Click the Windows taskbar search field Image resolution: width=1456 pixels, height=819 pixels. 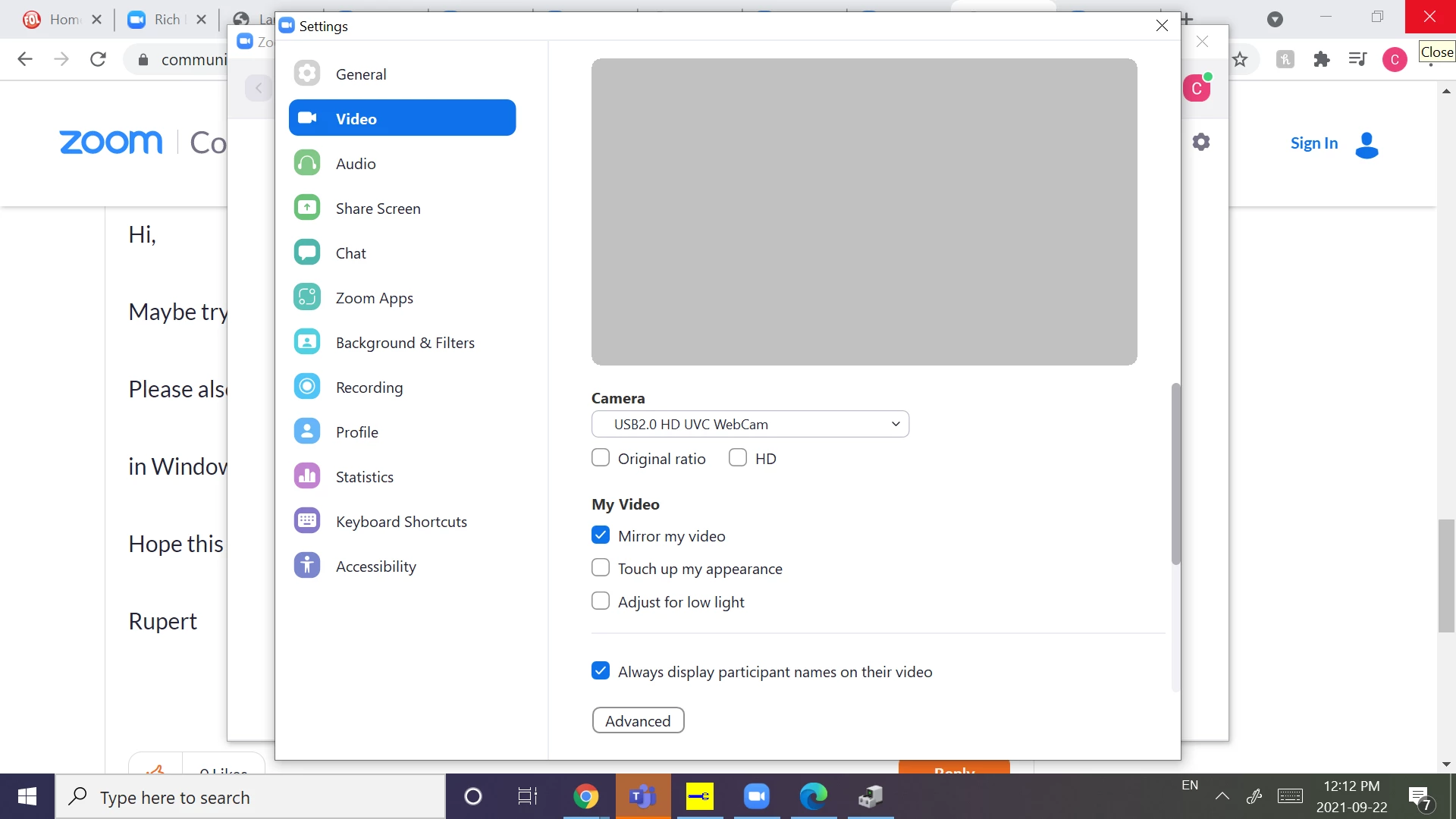point(250,797)
